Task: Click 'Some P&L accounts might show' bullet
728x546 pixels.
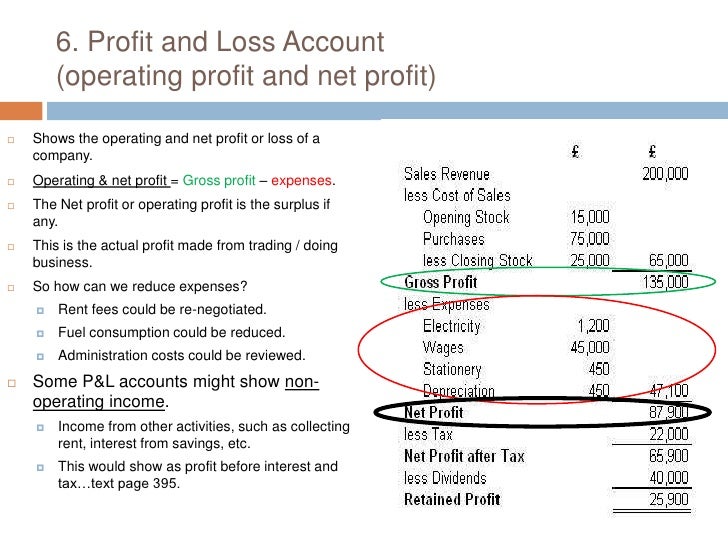Action: [176, 391]
